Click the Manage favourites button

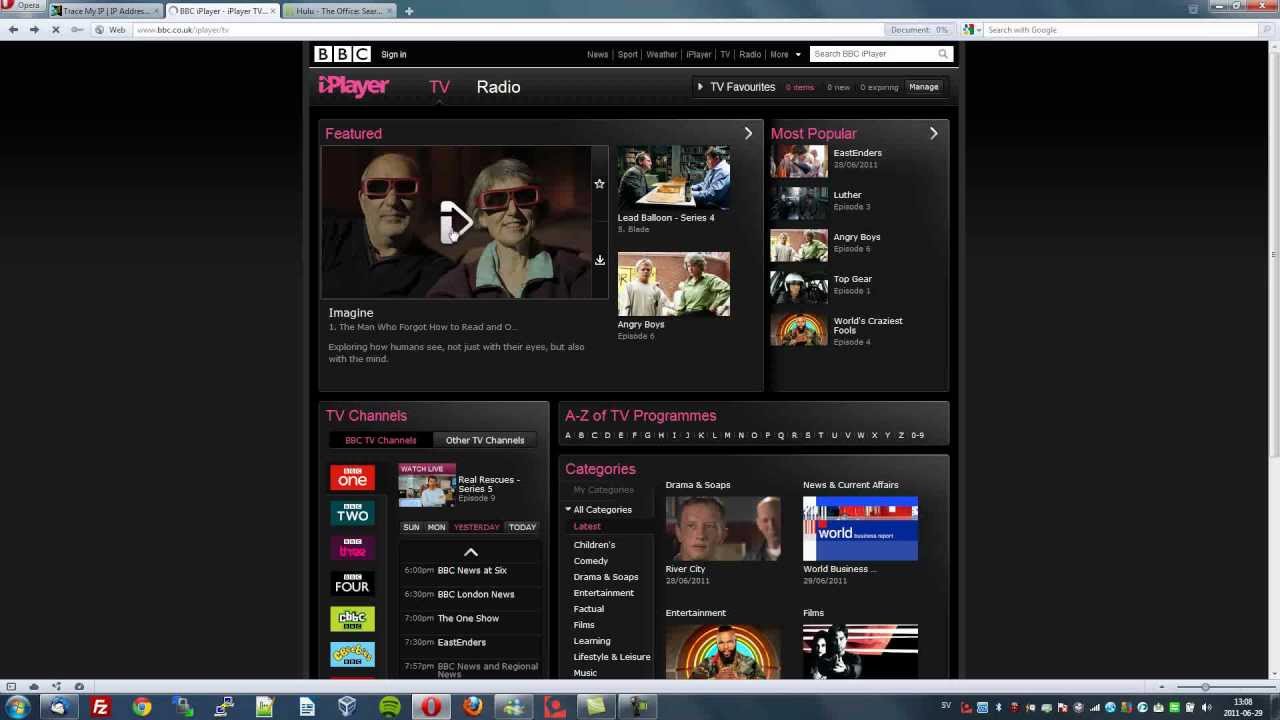click(923, 87)
